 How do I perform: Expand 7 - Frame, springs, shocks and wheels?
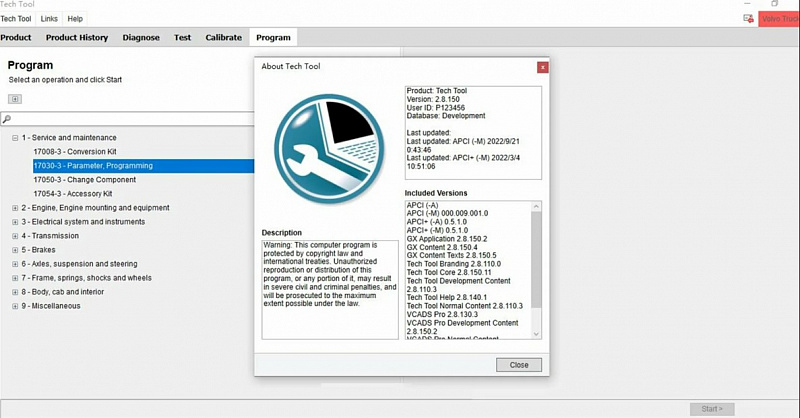click(15, 278)
